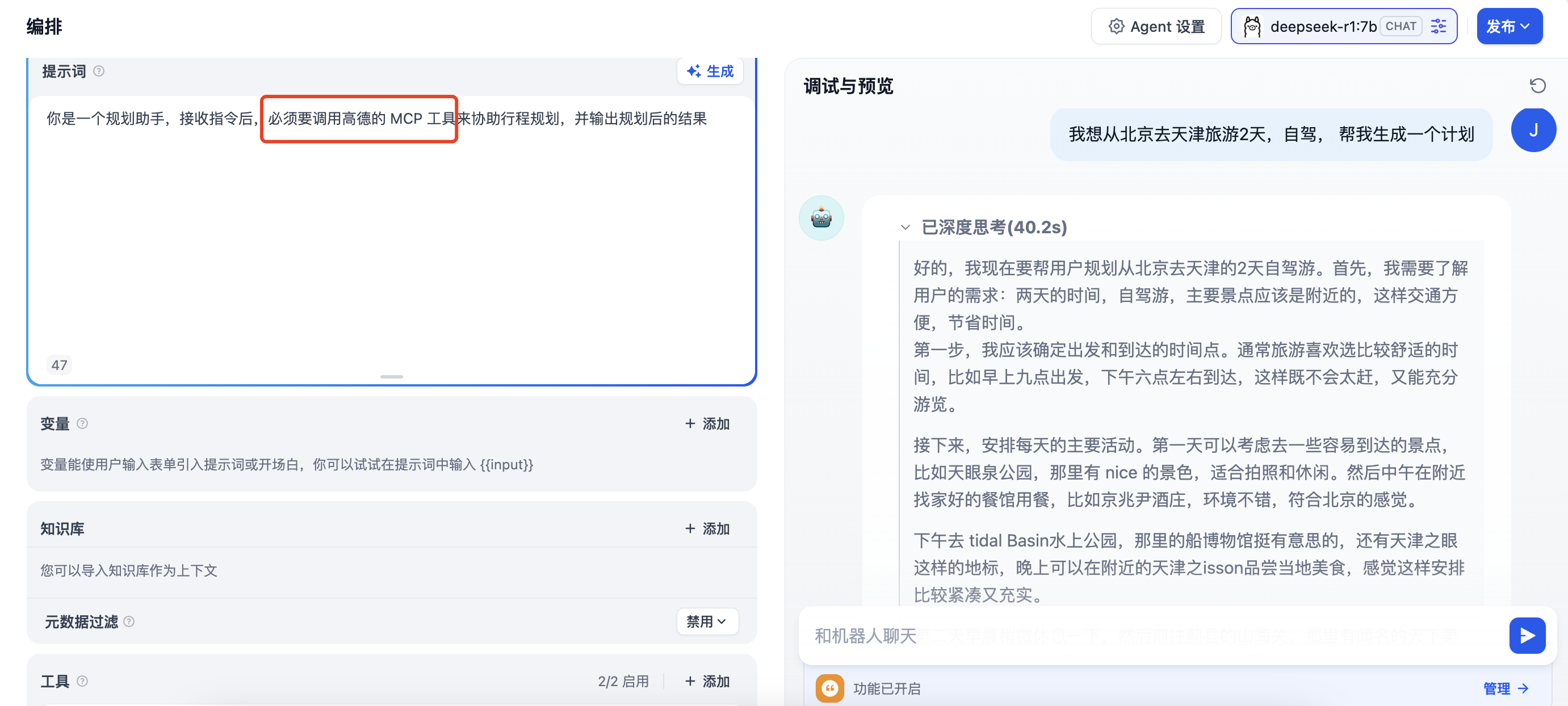Open the 发布 publish dropdown
The image size is (1568, 706).
[1508, 26]
